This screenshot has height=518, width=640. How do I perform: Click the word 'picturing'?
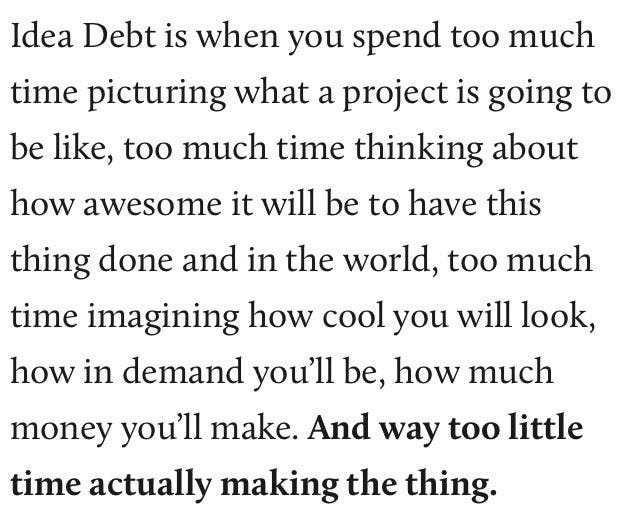pos(157,93)
